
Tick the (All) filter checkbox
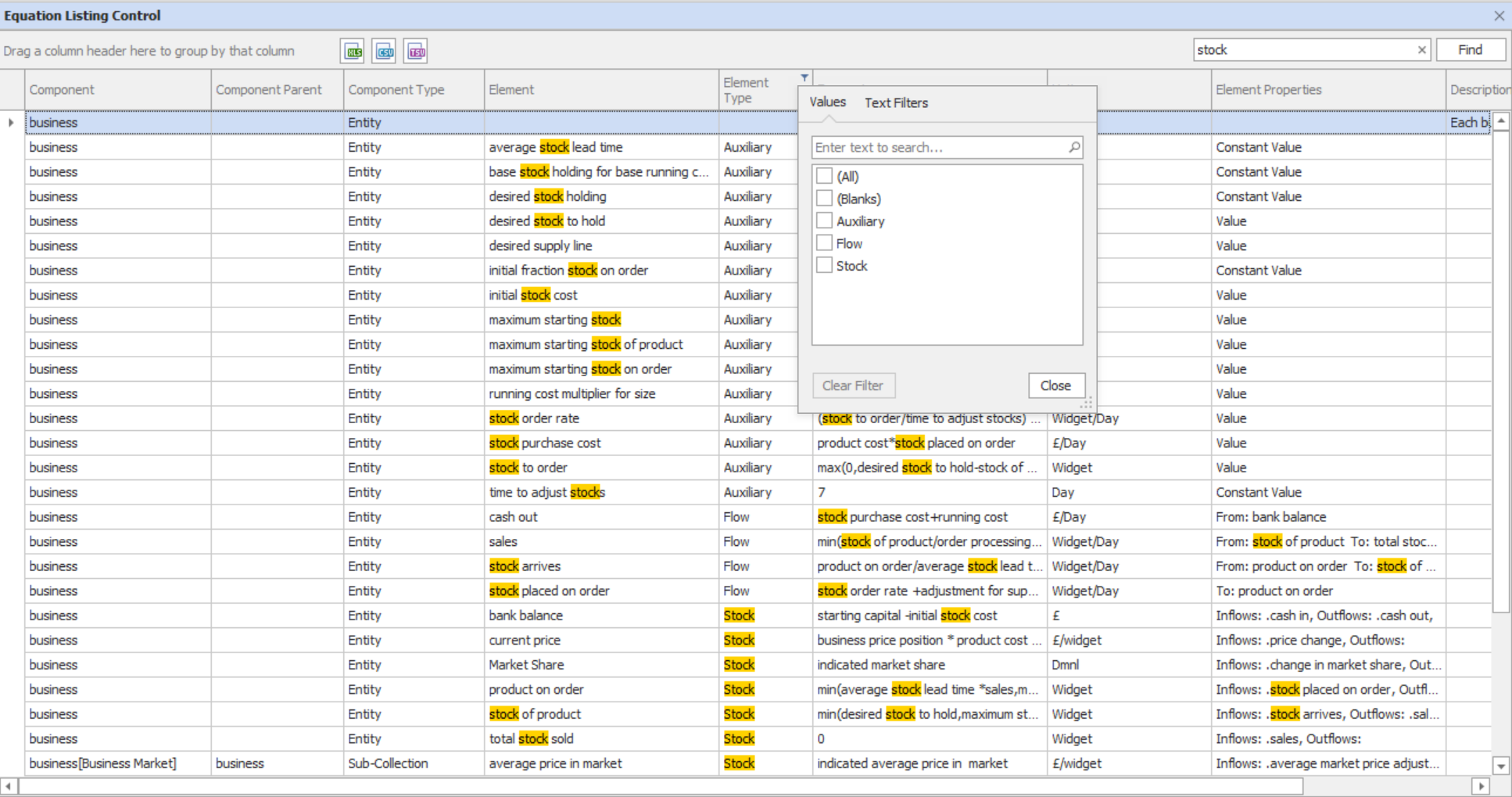click(x=824, y=176)
